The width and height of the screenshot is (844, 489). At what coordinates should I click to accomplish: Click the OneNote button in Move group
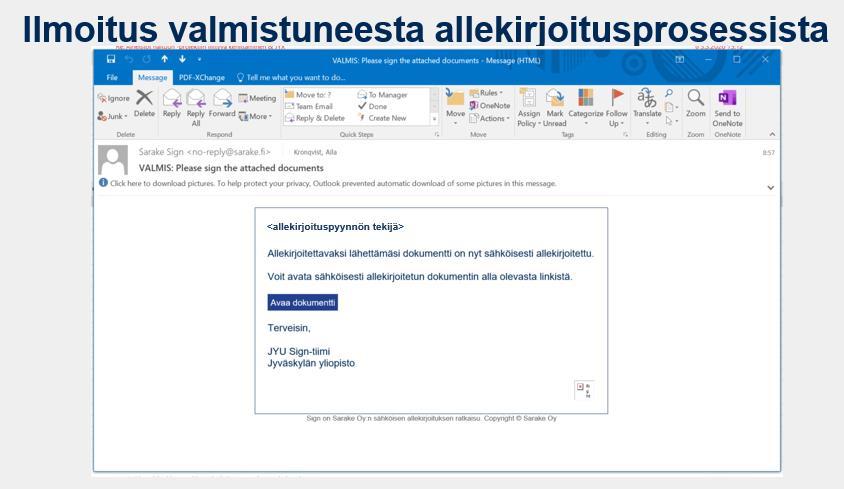[x=489, y=106]
